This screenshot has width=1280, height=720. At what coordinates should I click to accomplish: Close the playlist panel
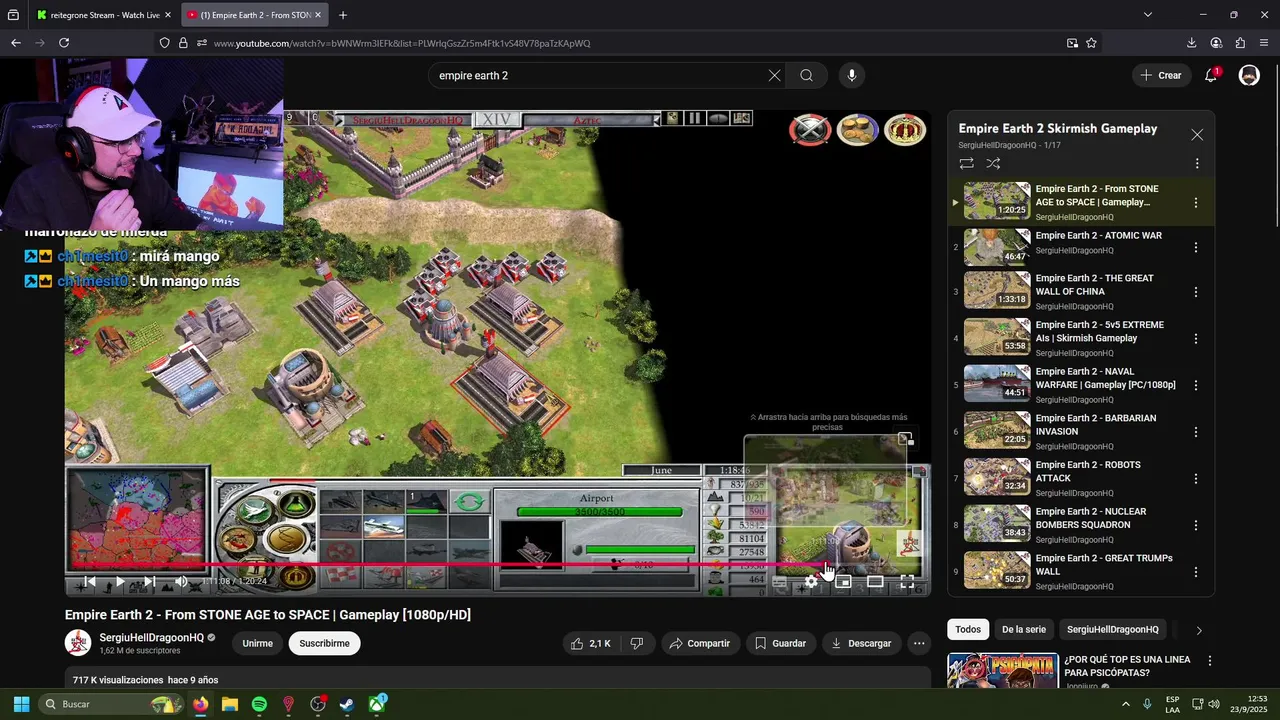(1197, 134)
